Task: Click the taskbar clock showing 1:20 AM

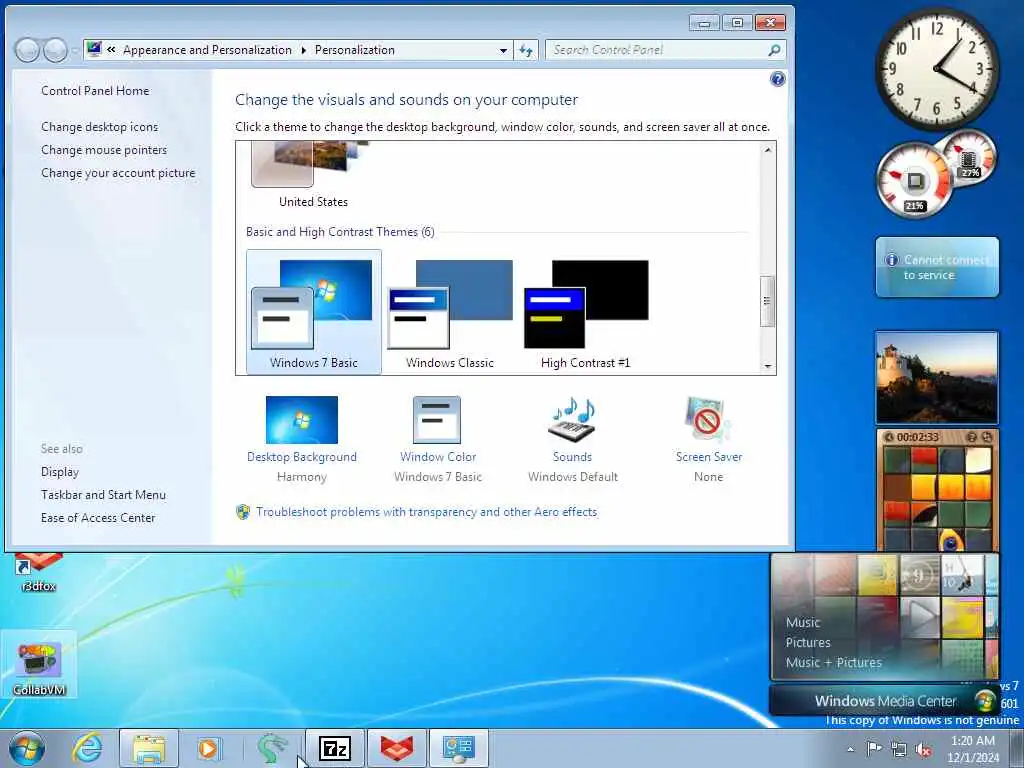Action: 973,748
